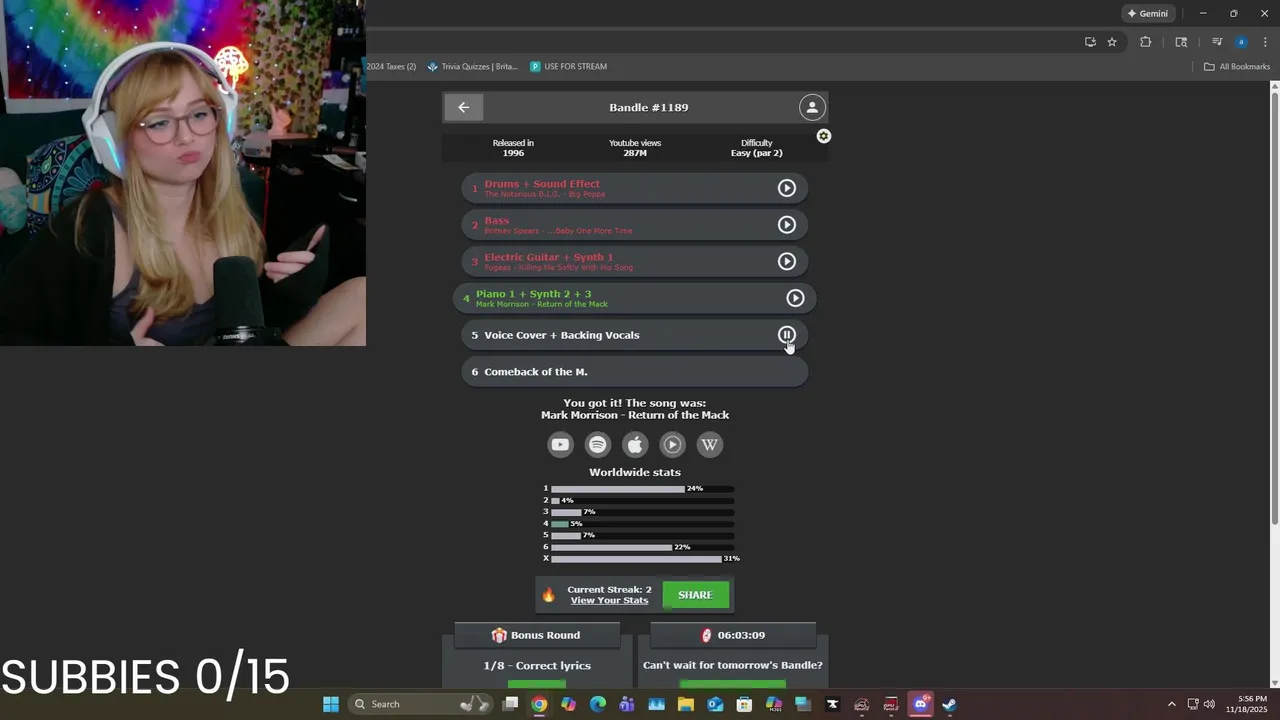
Task: Open Microsoft Copilot on taskbar
Action: coord(568,704)
